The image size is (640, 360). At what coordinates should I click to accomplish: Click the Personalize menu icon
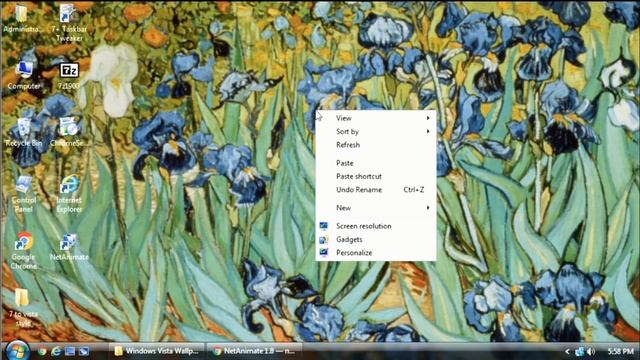coord(324,253)
